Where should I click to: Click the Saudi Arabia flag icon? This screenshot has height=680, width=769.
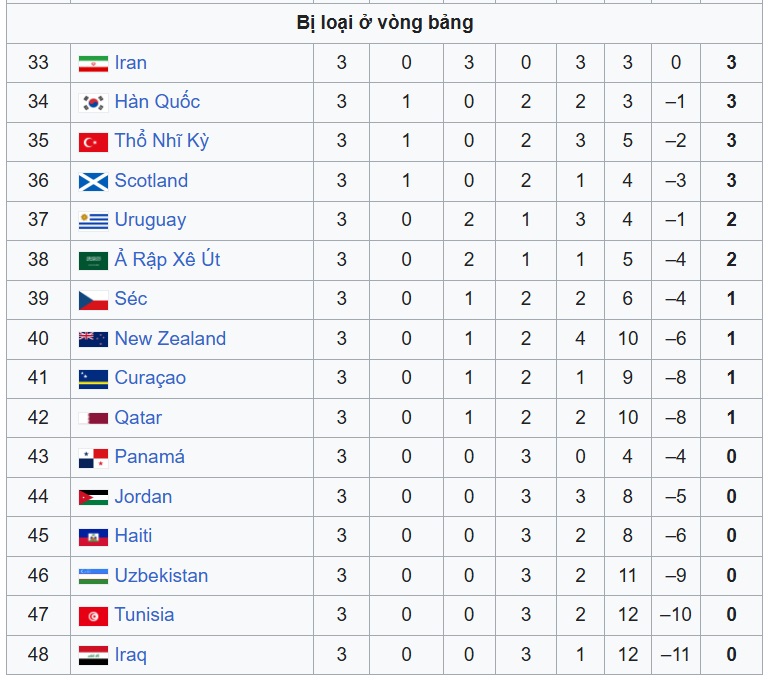click(93, 261)
